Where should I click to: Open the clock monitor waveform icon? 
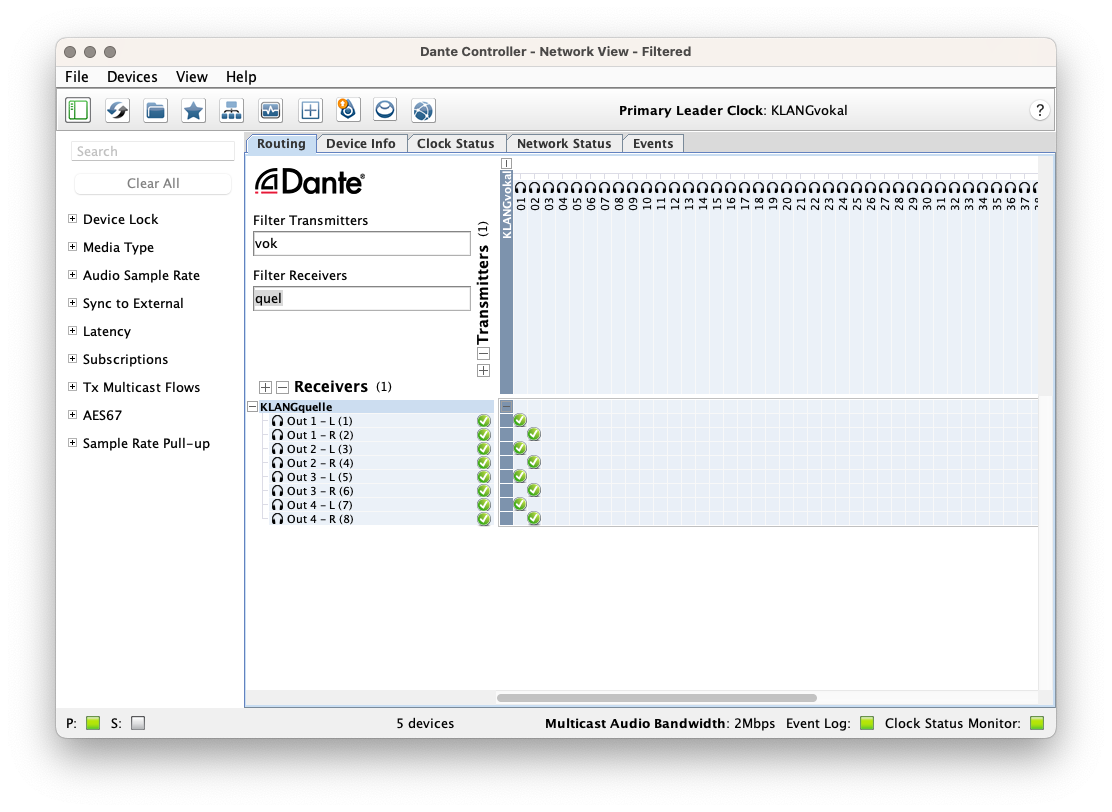271,111
